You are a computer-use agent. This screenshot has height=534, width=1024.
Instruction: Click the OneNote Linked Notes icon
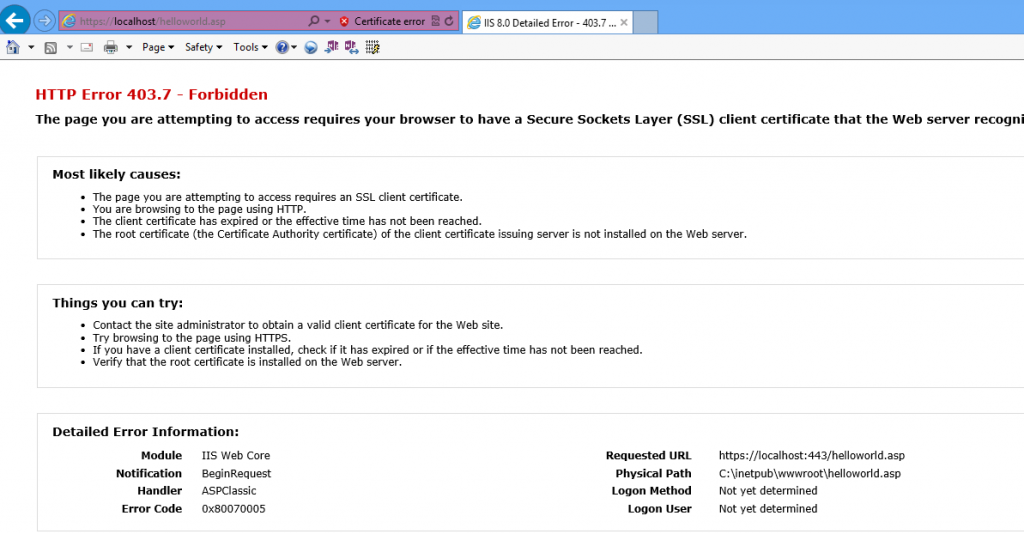(351, 47)
